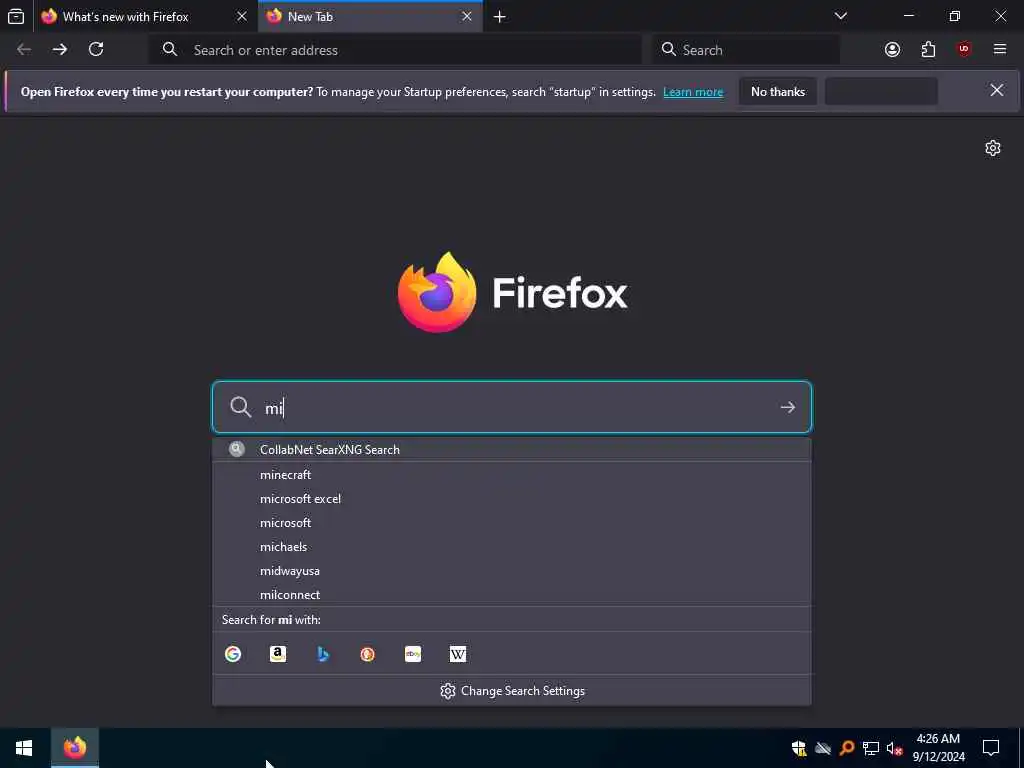This screenshot has width=1024, height=768.
Task: Open the Windows Start menu
Action: pos(24,748)
